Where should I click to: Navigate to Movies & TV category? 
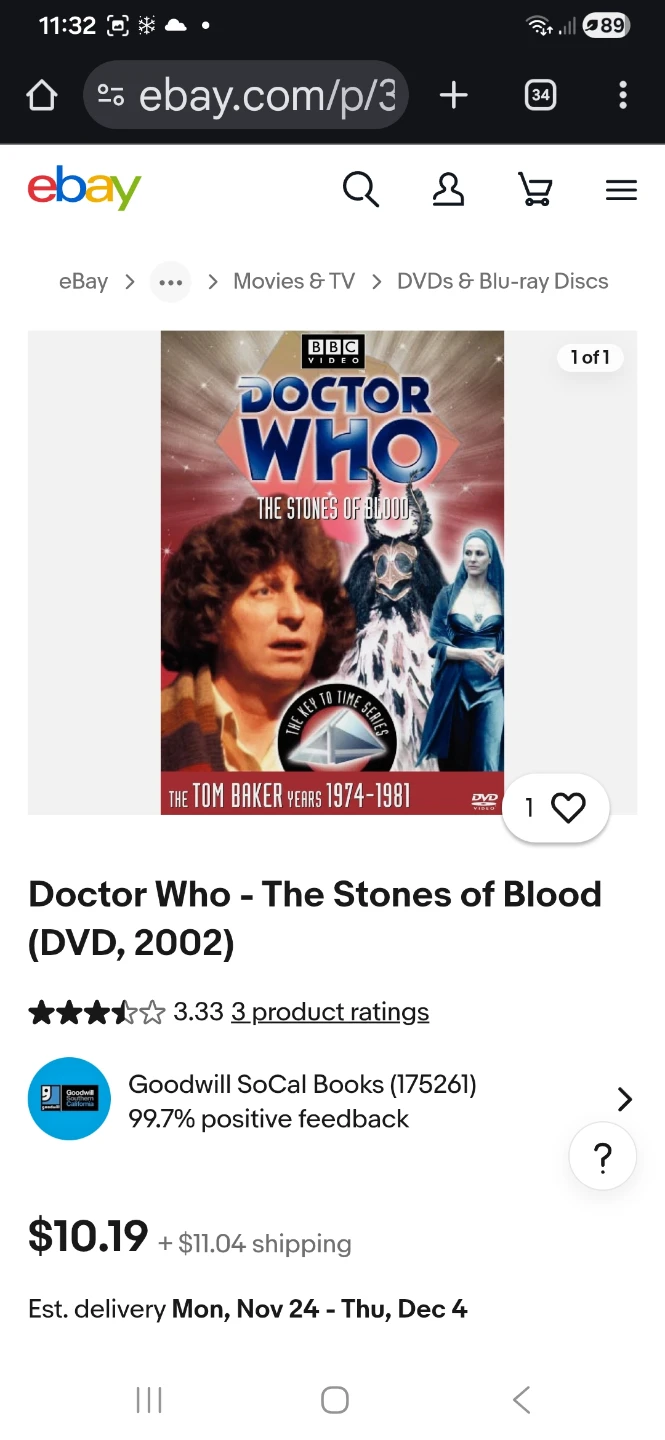pyautogui.click(x=293, y=281)
